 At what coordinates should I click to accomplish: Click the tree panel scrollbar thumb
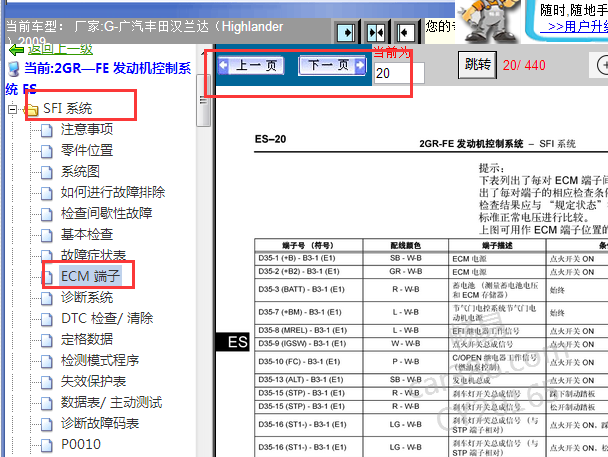click(x=203, y=100)
